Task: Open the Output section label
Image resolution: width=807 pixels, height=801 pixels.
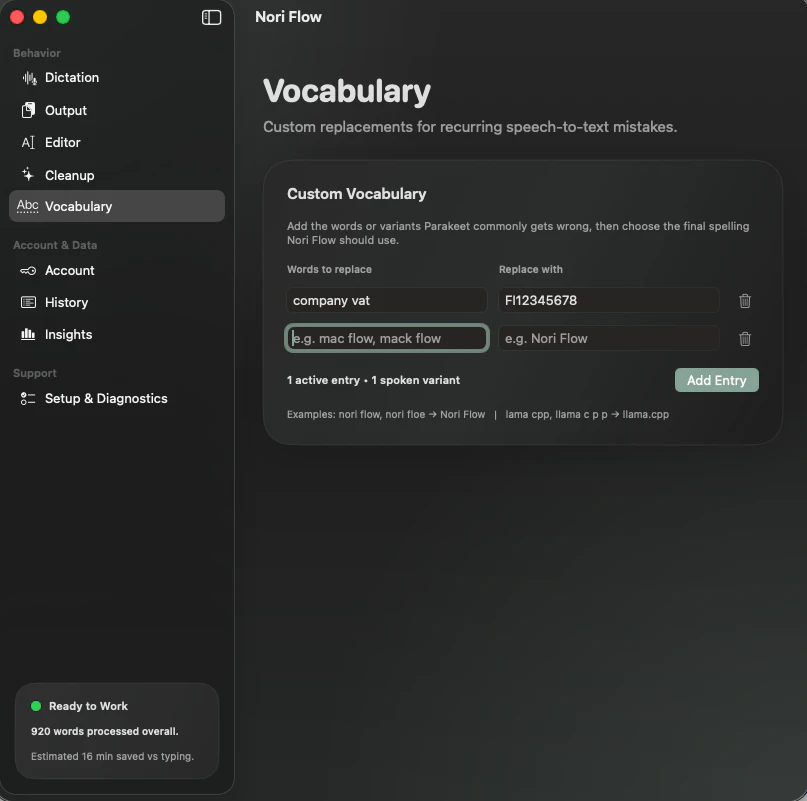Action: point(66,111)
